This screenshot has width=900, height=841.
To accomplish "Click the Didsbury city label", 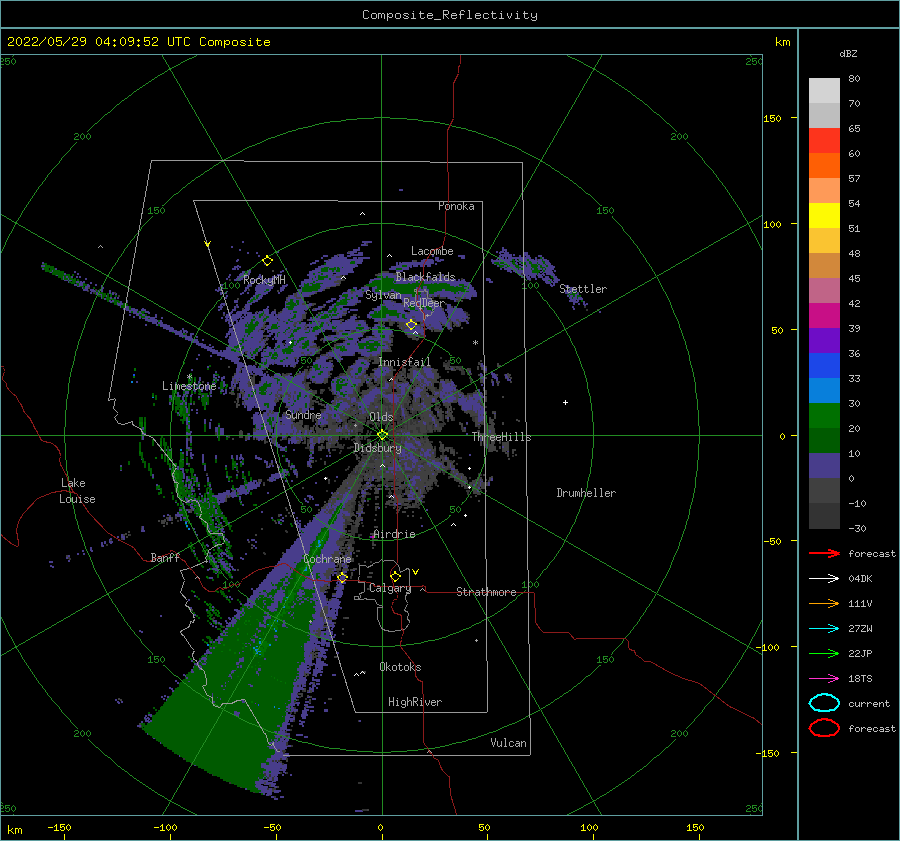I will pyautogui.click(x=377, y=448).
